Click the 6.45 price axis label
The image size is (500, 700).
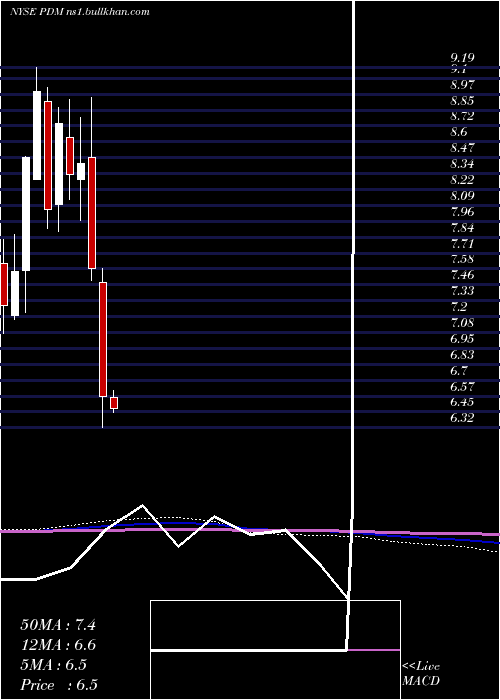point(462,402)
